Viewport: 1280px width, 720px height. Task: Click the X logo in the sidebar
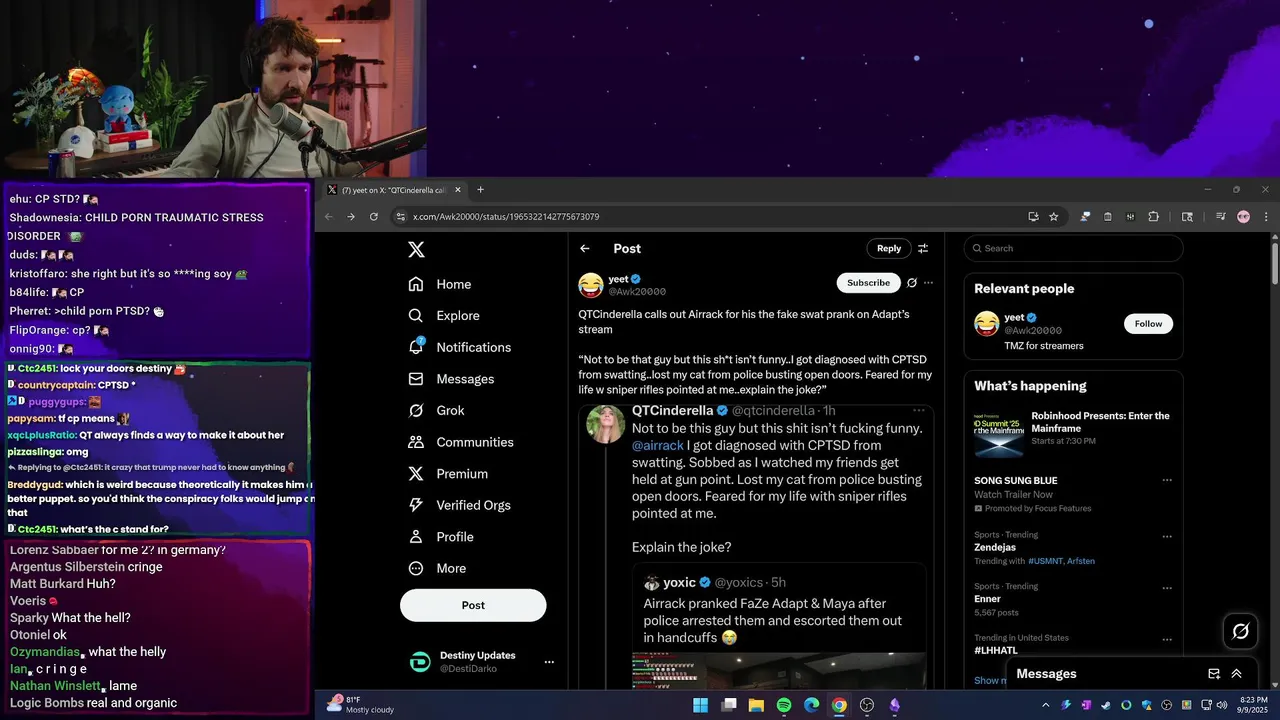tap(416, 250)
